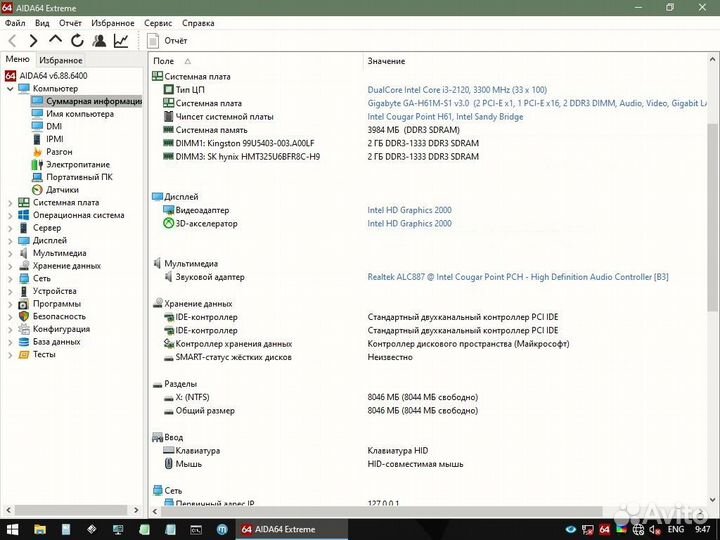
Task: Collapse the Компьютер tree node
Action: tap(10, 89)
